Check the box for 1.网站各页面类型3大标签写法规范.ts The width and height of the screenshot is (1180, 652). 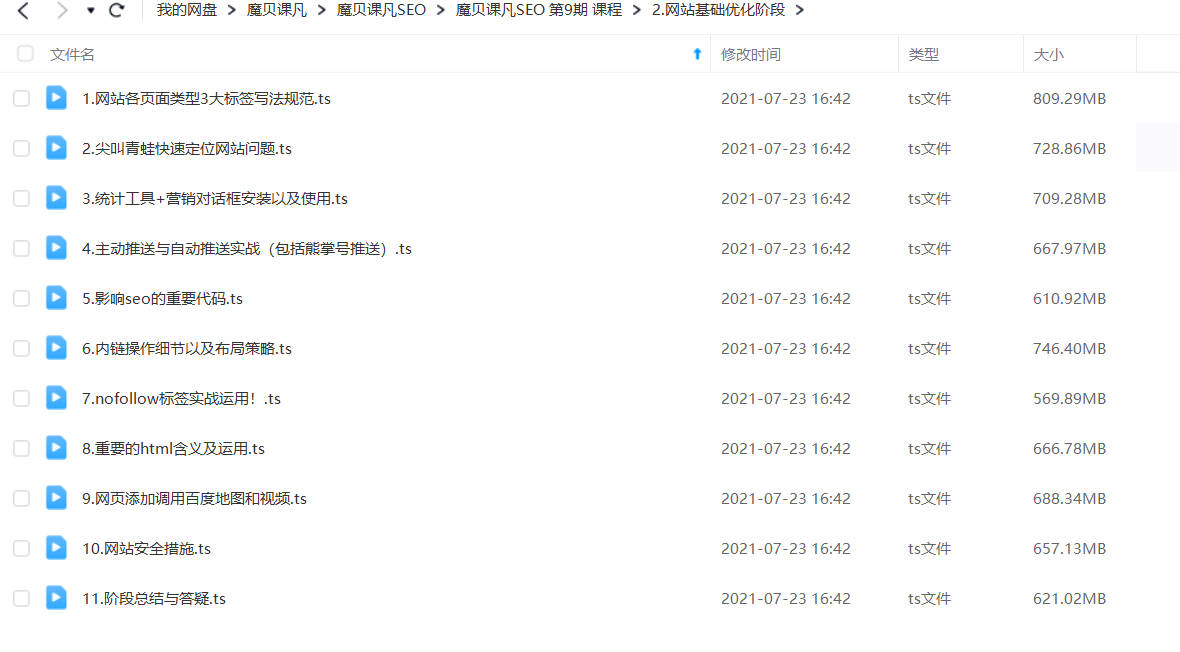pos(22,99)
